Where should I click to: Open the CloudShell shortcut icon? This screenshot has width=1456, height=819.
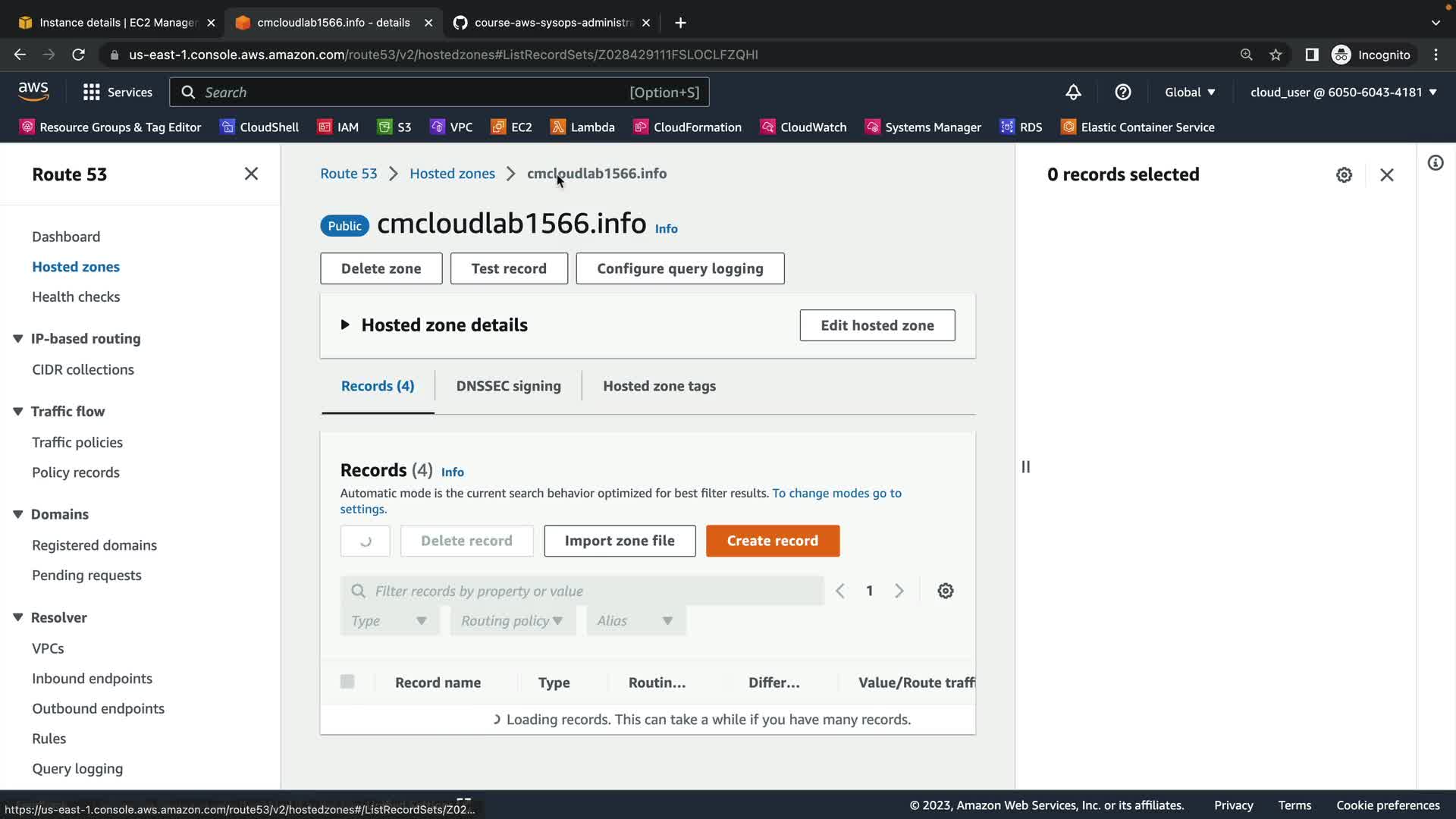(227, 127)
